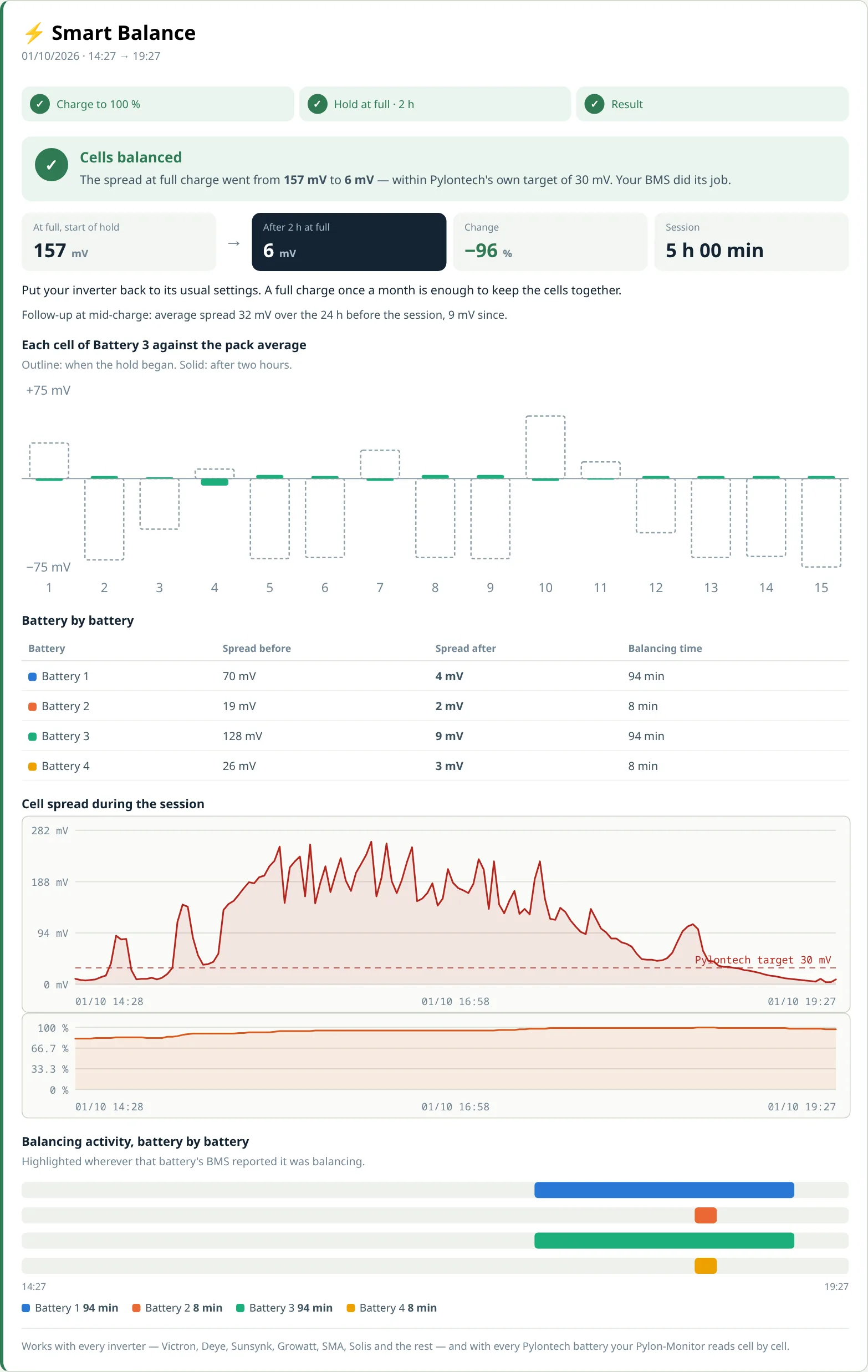868x1372 pixels.
Task: Select the Result step label
Action: 627,104
